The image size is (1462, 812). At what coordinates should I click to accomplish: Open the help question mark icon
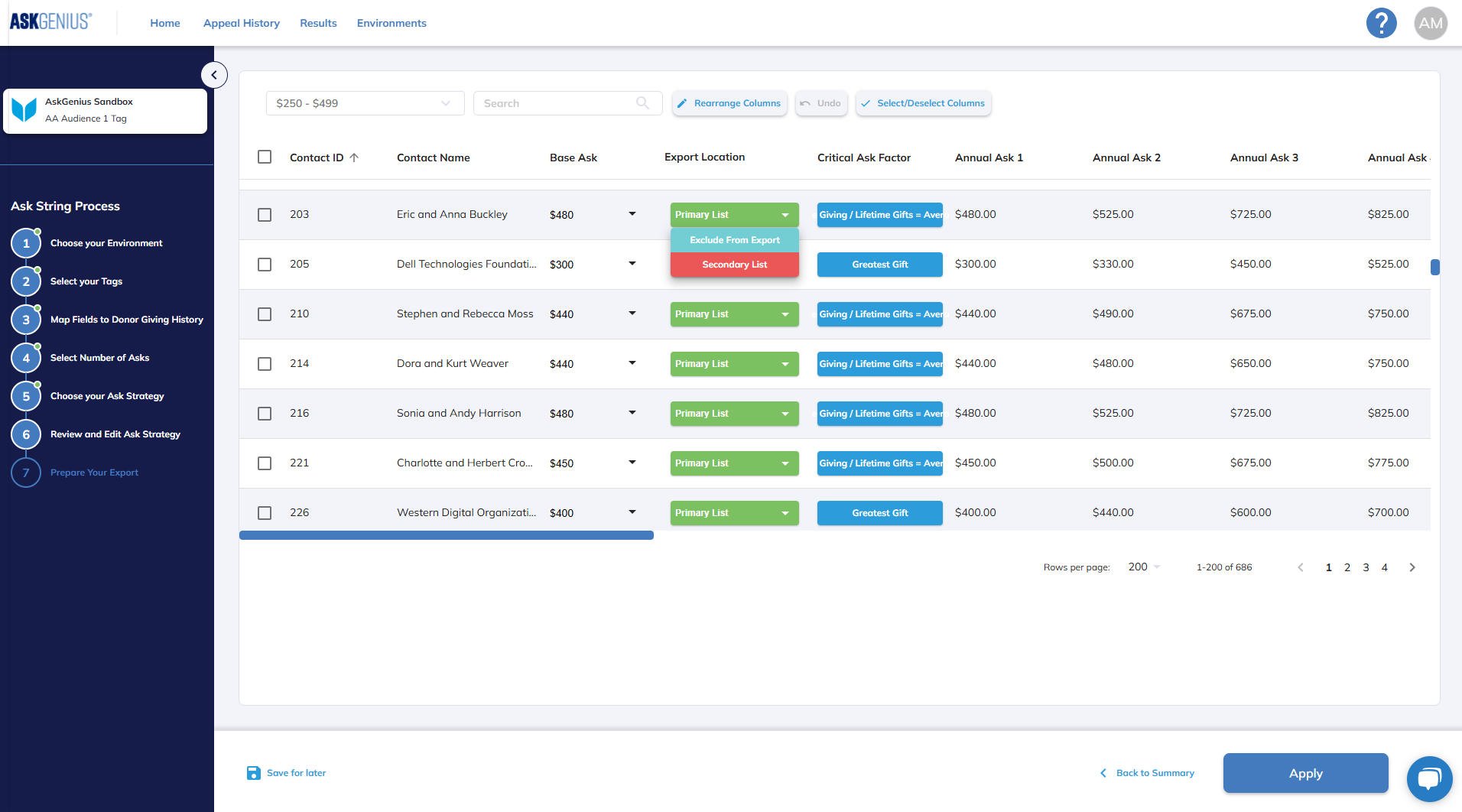[x=1381, y=23]
